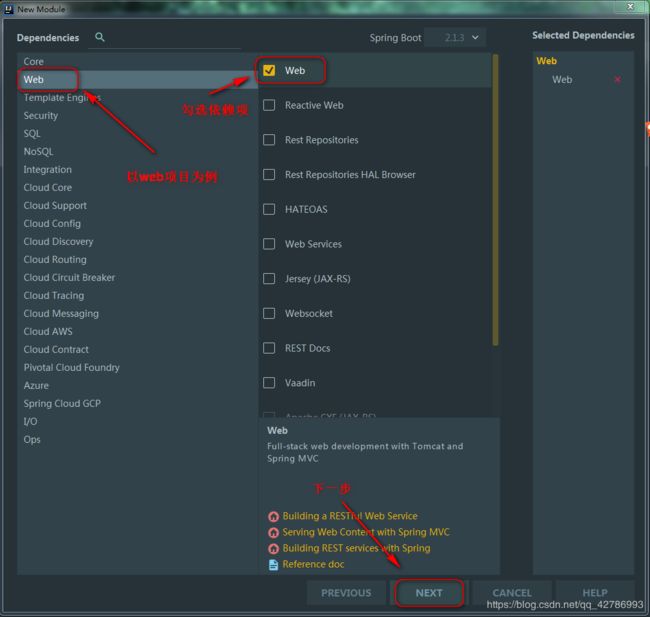Check the REST Docs checkbox

pyautogui.click(x=269, y=348)
